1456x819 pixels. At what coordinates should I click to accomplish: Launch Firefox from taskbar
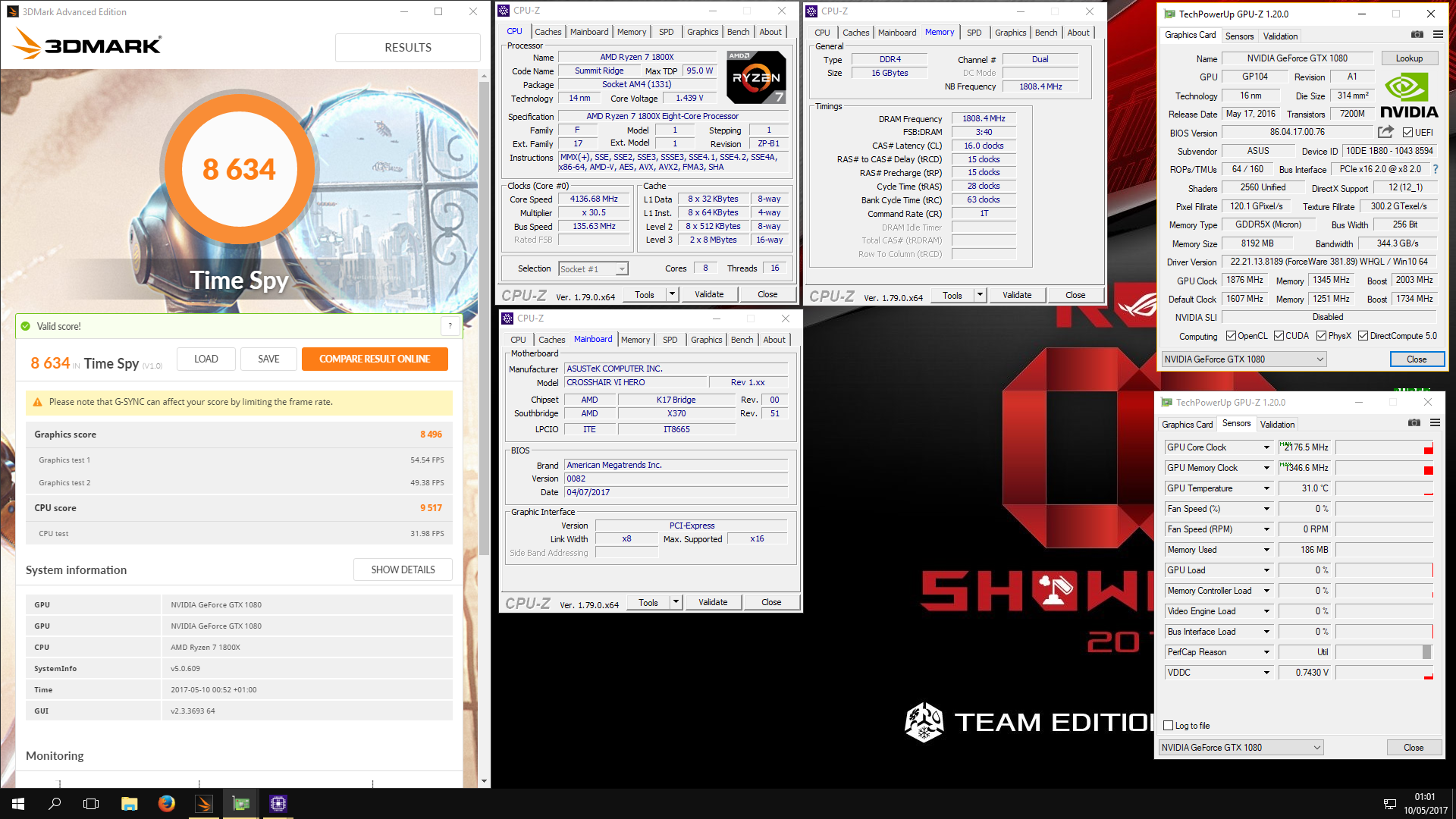click(x=166, y=804)
